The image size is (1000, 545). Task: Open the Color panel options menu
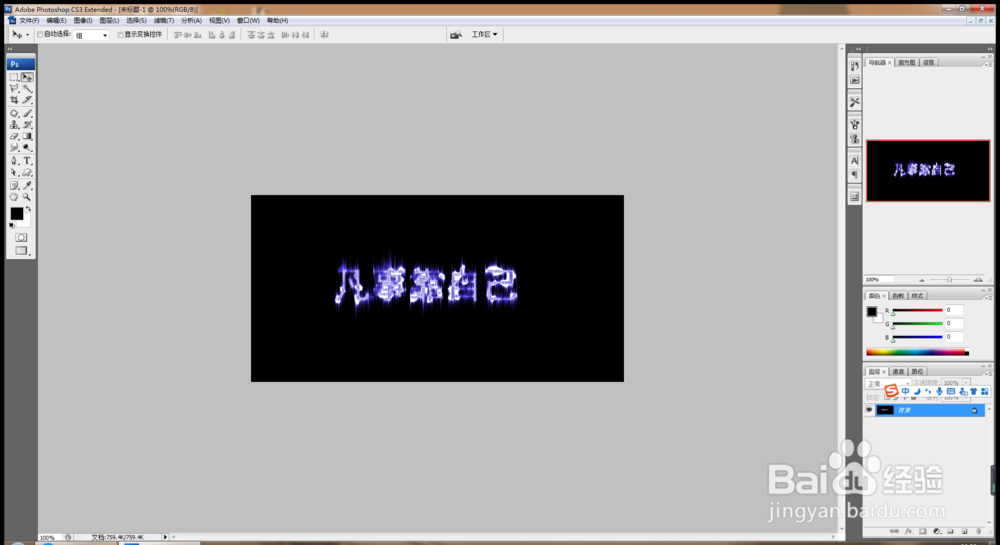click(988, 298)
